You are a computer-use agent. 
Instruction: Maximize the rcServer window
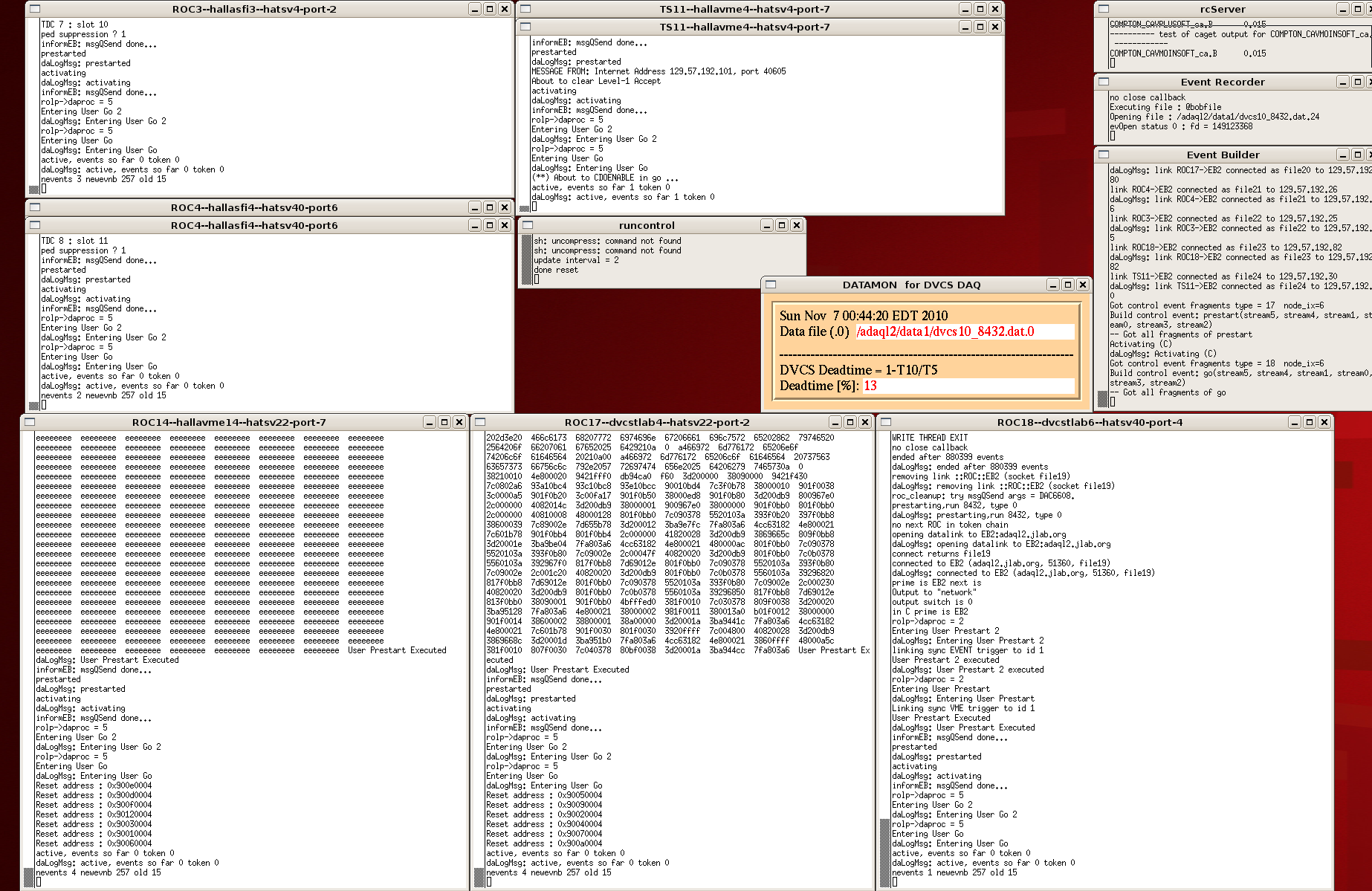[x=1358, y=9]
